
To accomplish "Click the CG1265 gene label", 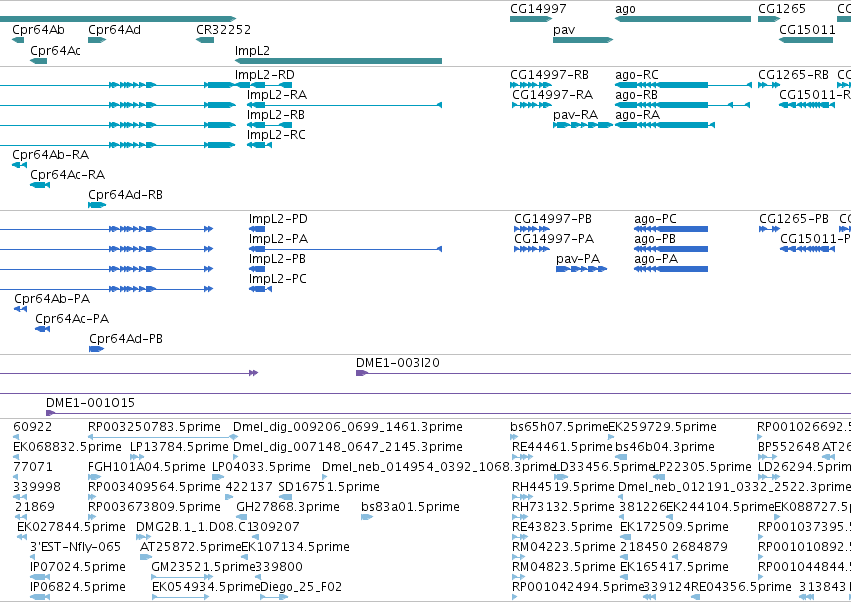I will pyautogui.click(x=782, y=9).
